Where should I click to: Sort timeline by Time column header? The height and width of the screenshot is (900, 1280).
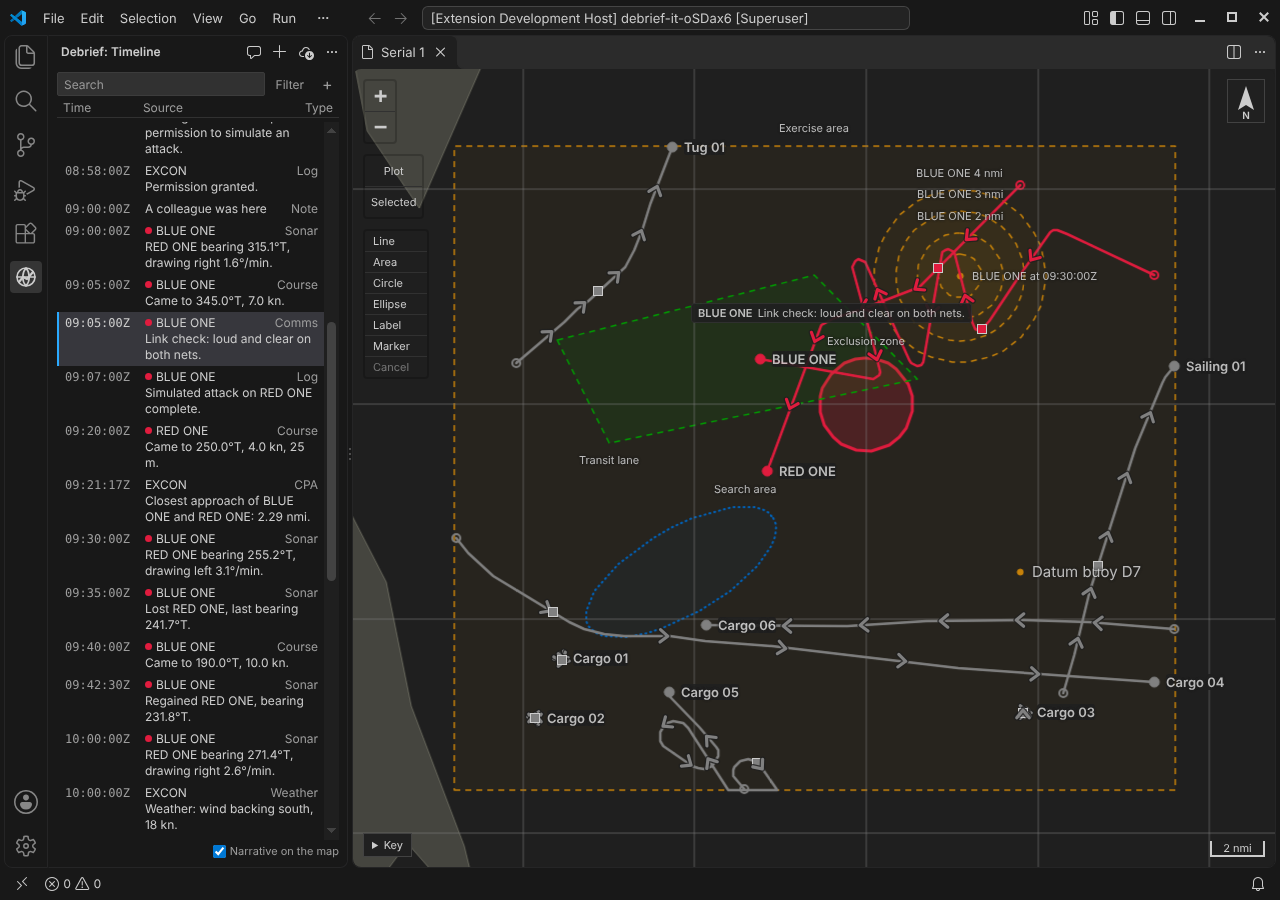(x=77, y=108)
